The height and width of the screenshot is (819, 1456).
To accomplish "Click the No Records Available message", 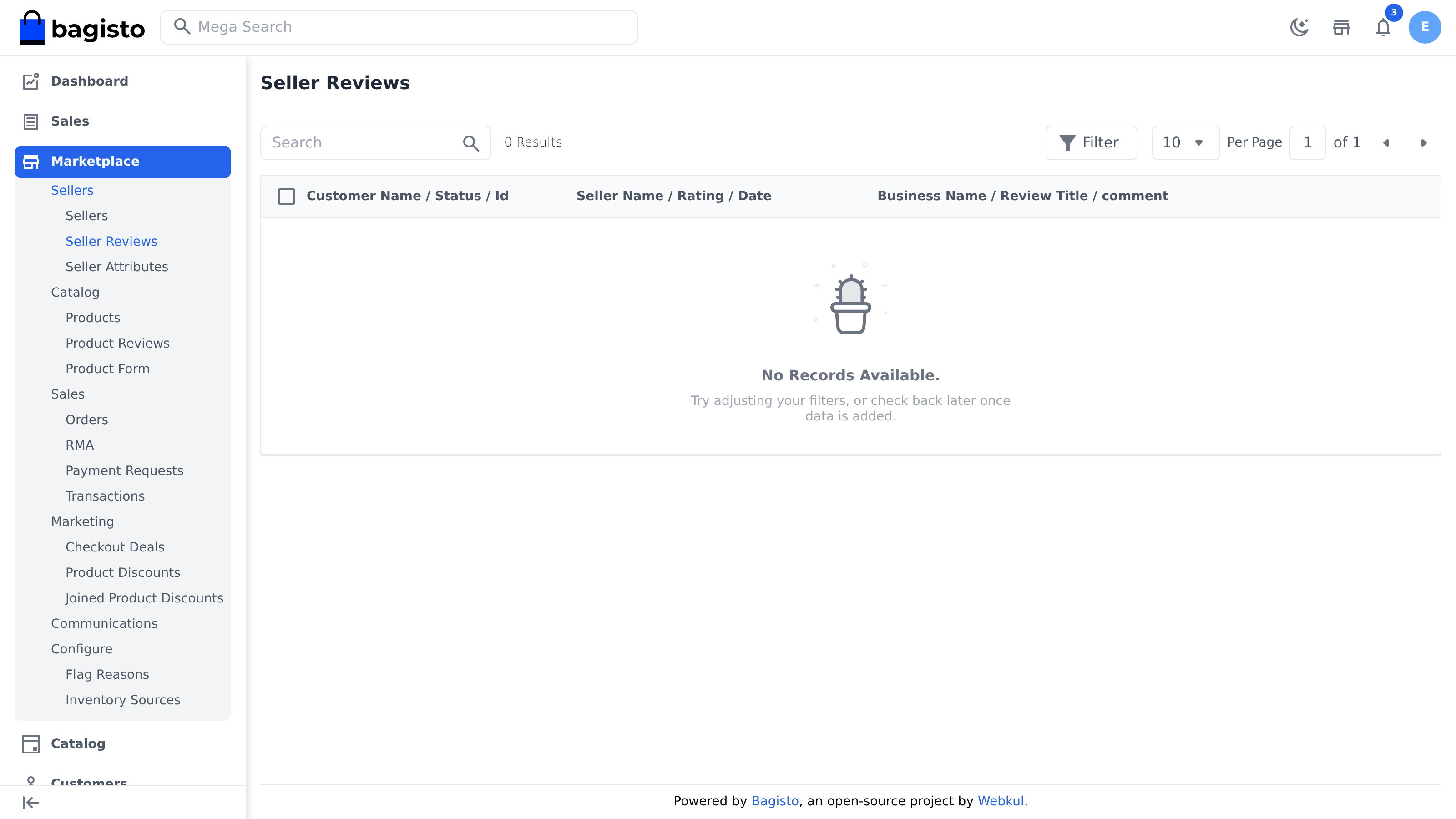I will pos(850,375).
